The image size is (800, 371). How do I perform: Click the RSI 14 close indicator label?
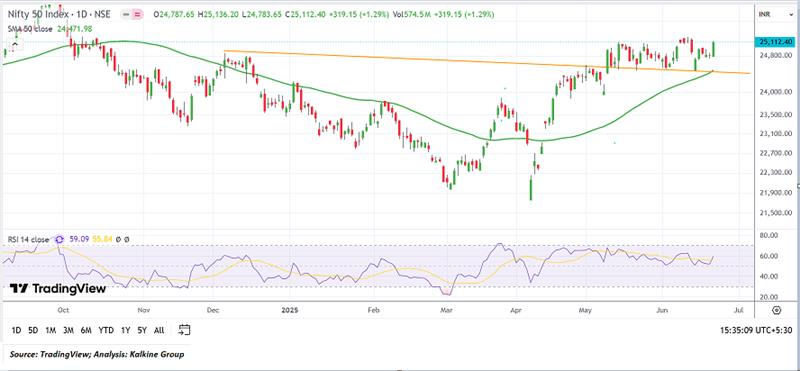(x=28, y=239)
